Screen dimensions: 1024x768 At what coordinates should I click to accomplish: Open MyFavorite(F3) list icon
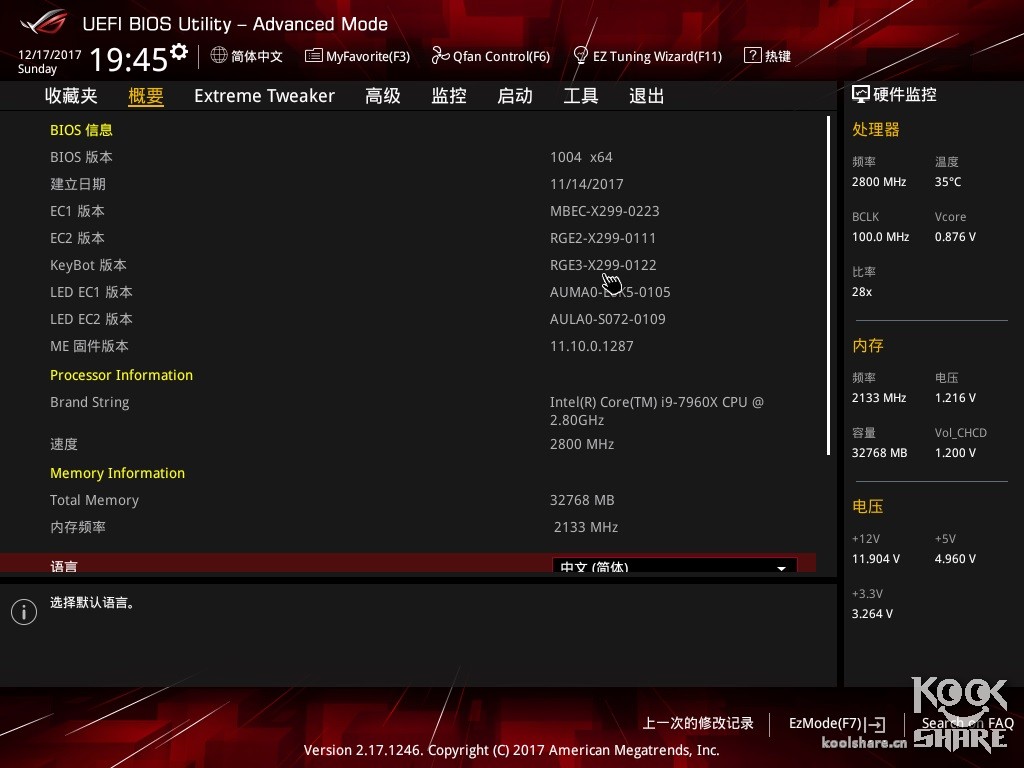(x=313, y=56)
